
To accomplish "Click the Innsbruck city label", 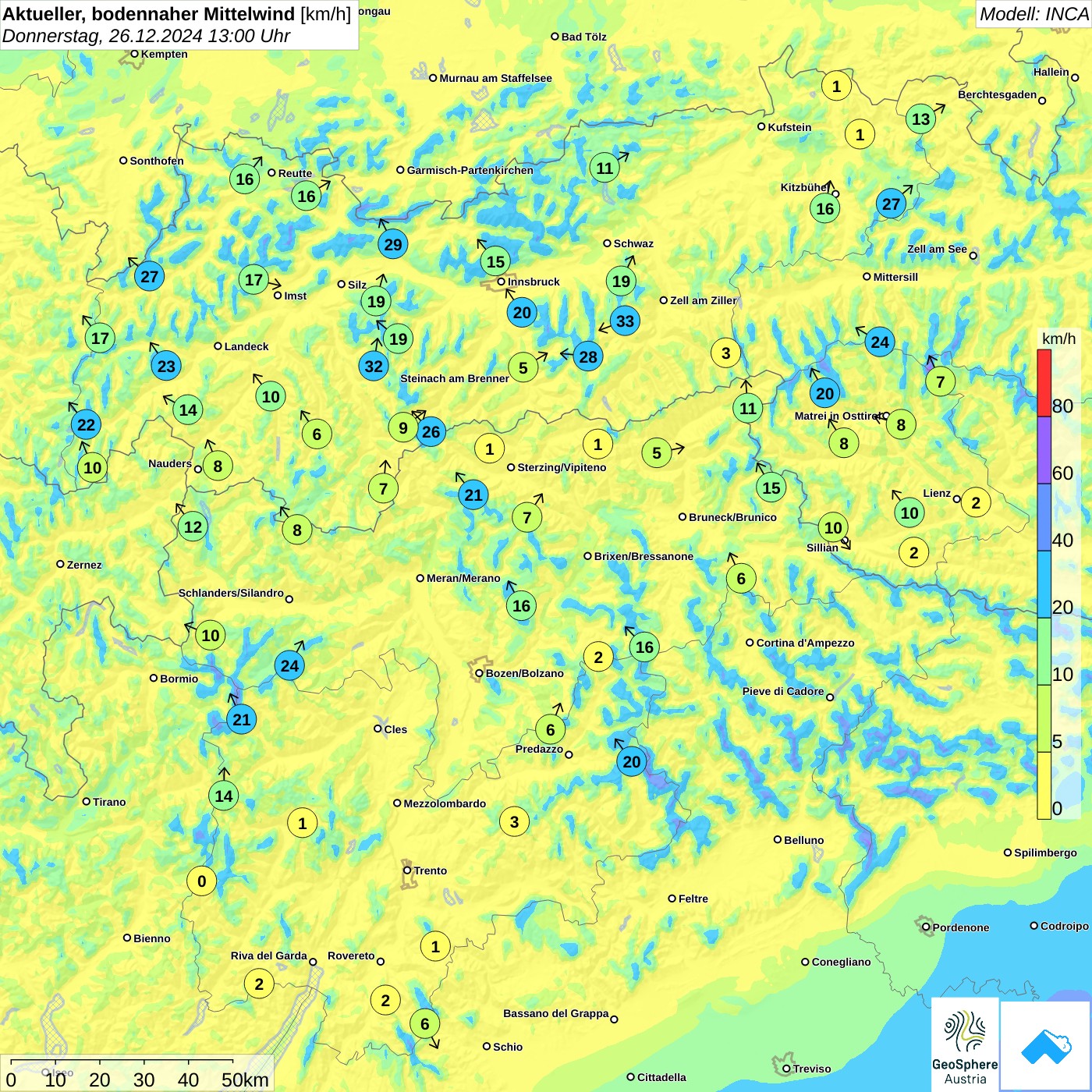I will [534, 282].
